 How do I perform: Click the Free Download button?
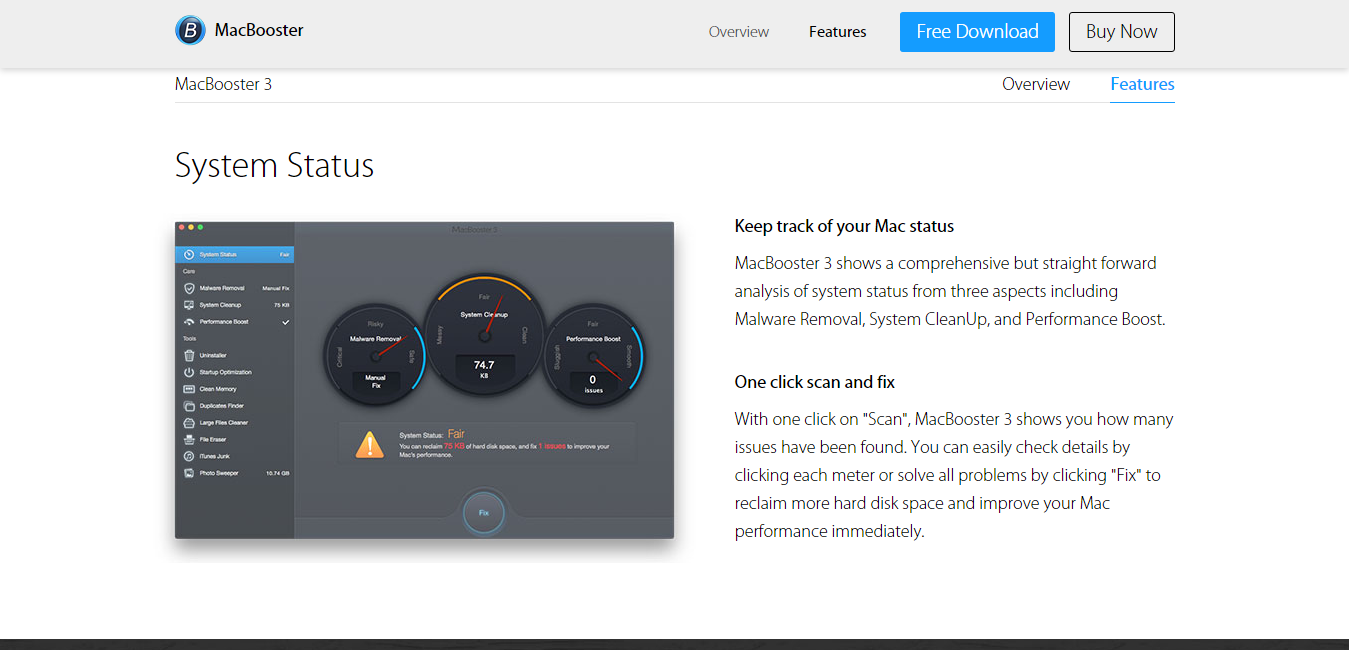[977, 32]
